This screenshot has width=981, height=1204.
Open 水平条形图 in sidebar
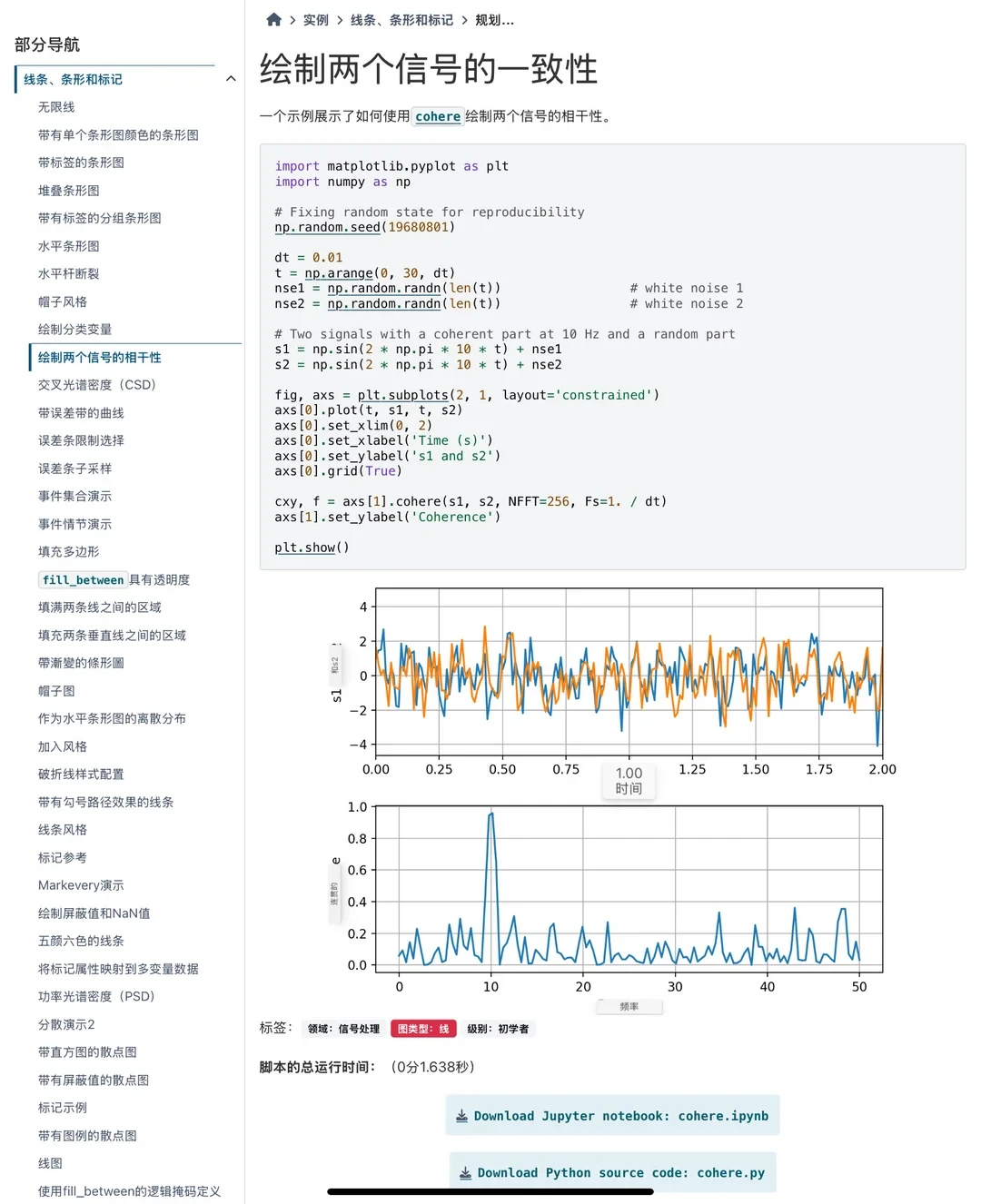click(69, 246)
